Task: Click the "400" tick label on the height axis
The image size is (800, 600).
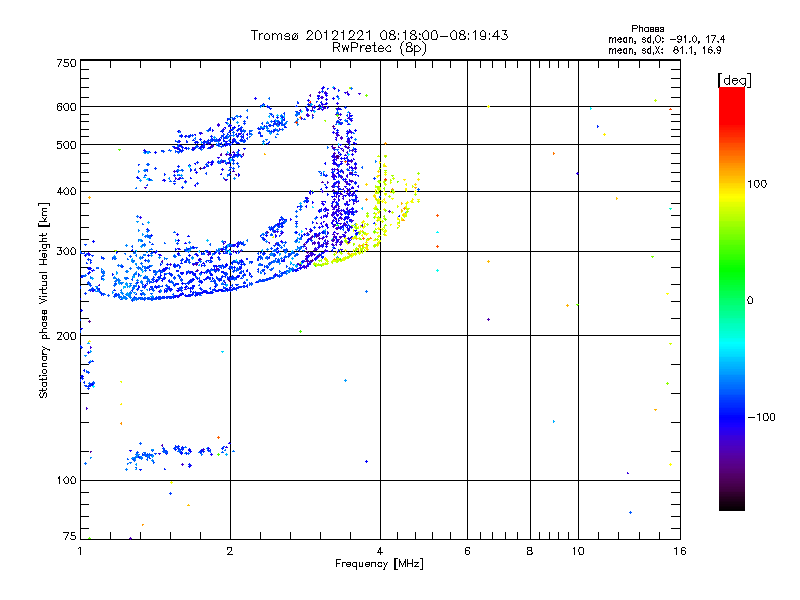Action: coord(66,192)
